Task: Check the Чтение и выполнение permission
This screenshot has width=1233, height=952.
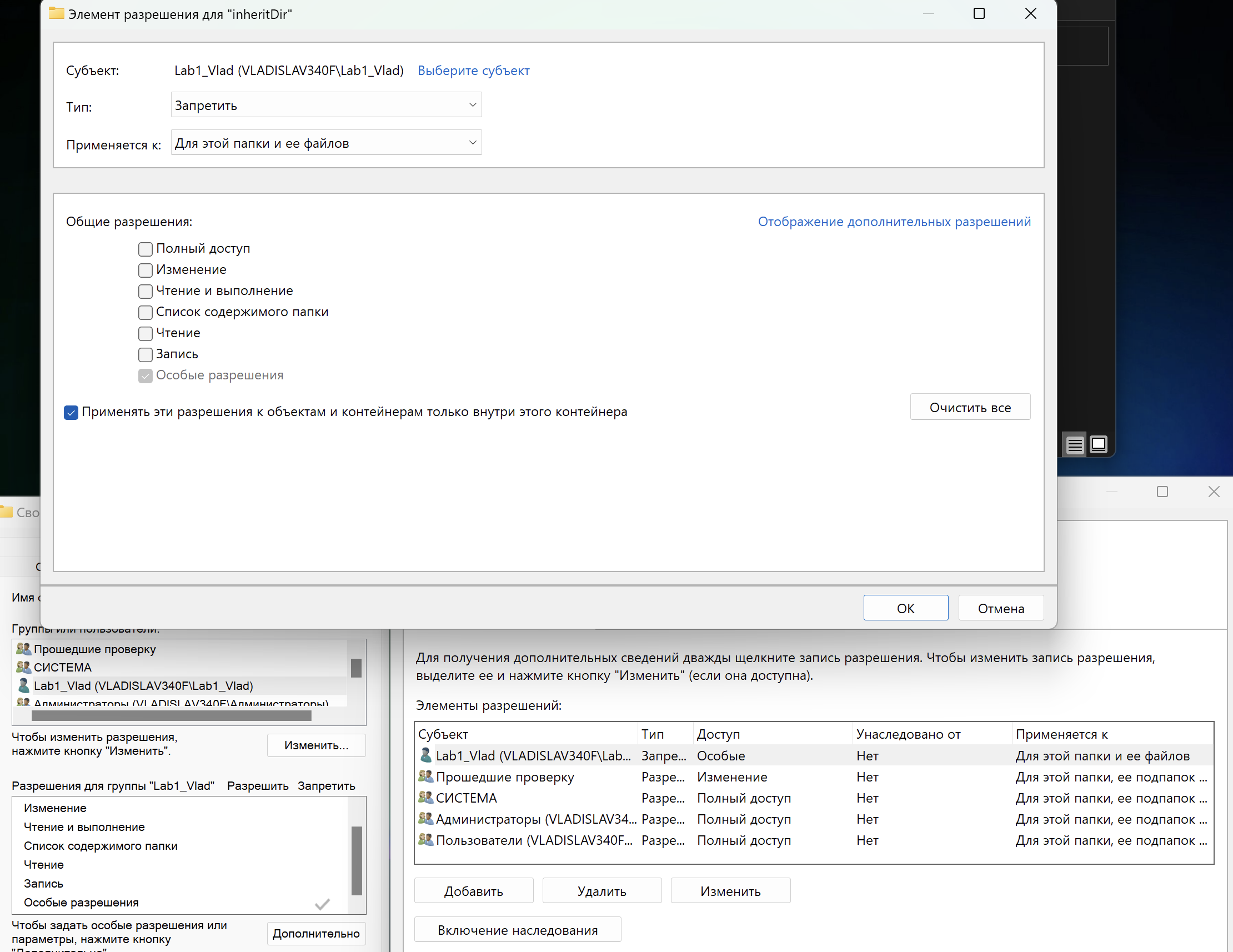Action: click(x=146, y=292)
